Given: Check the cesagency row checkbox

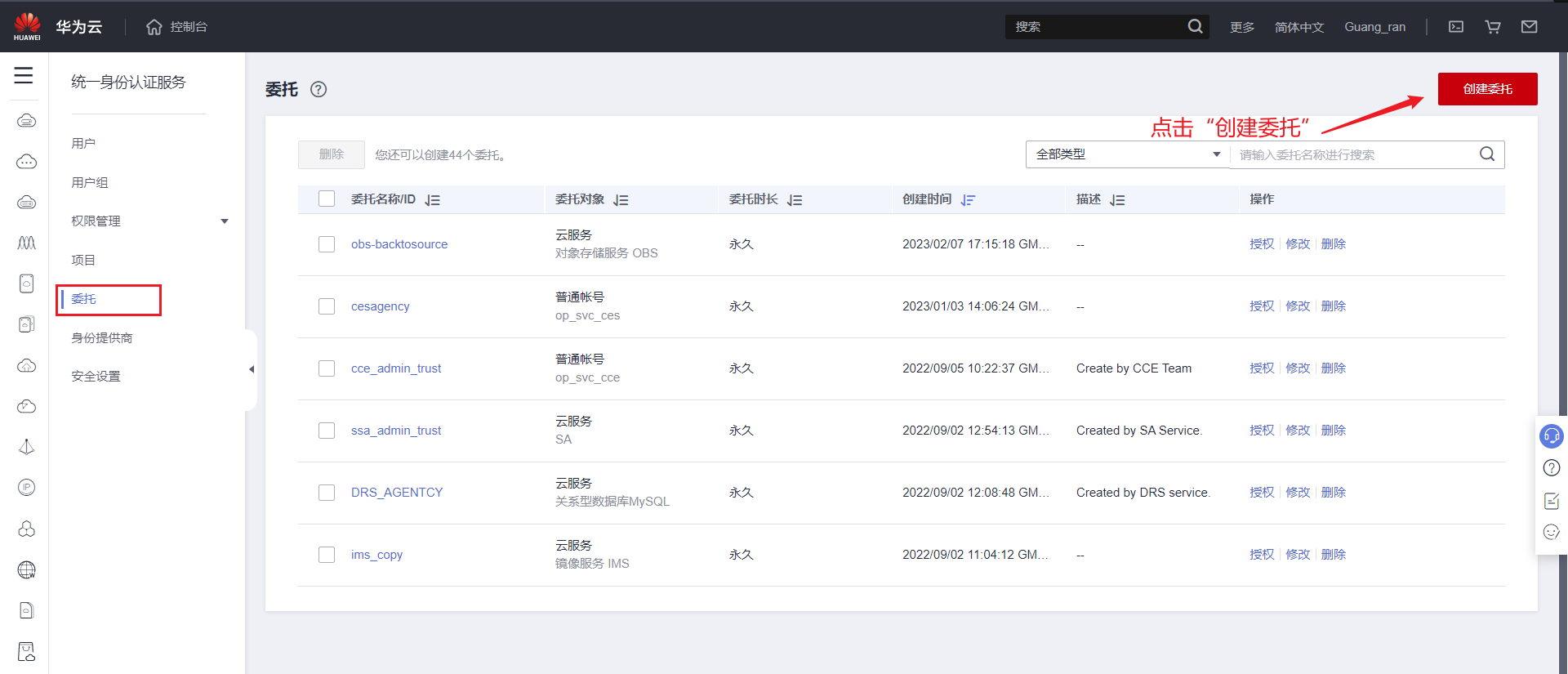Looking at the screenshot, I should pyautogui.click(x=327, y=306).
